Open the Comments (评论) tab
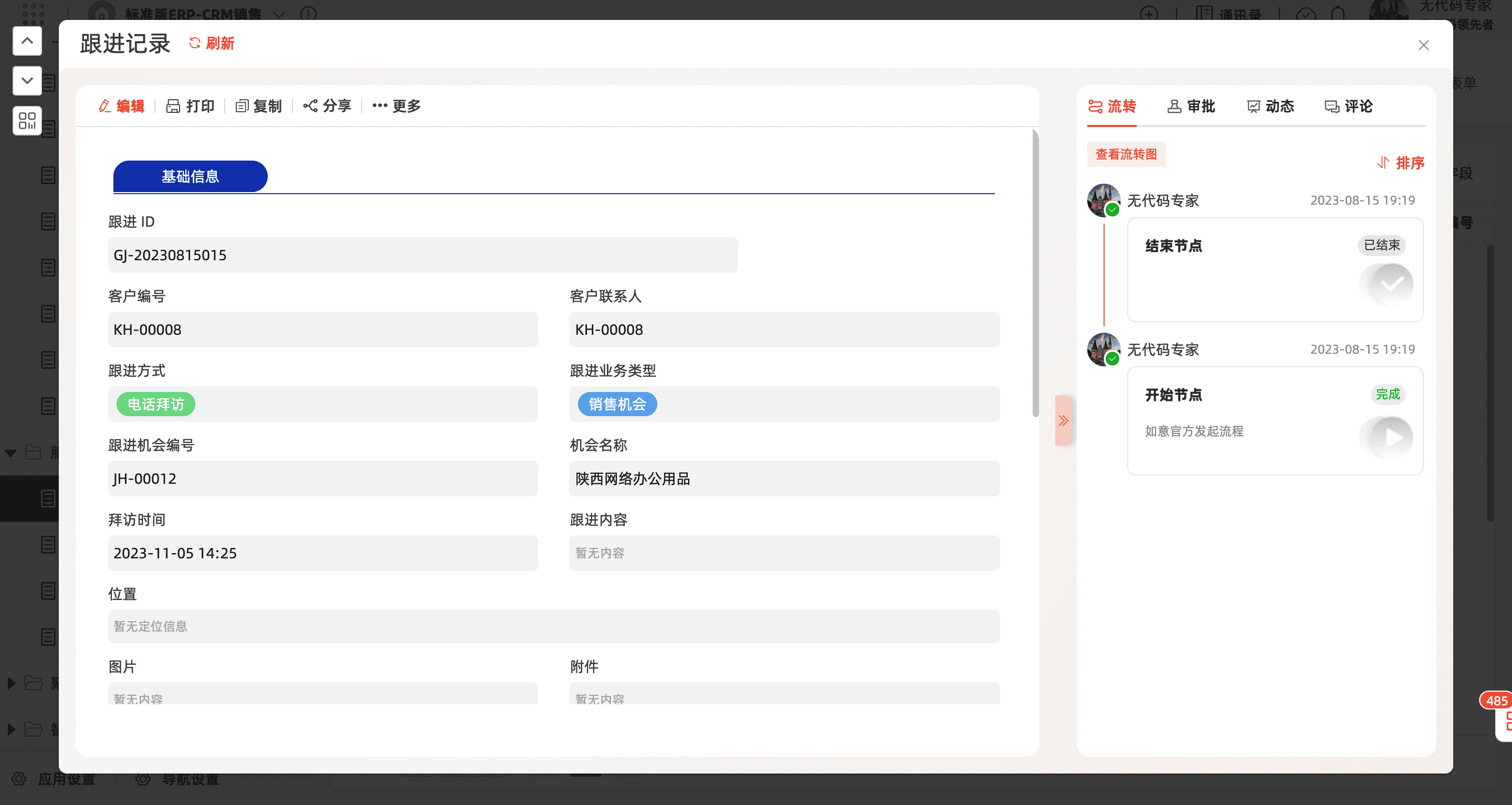The width and height of the screenshot is (1512, 805). [x=1348, y=106]
